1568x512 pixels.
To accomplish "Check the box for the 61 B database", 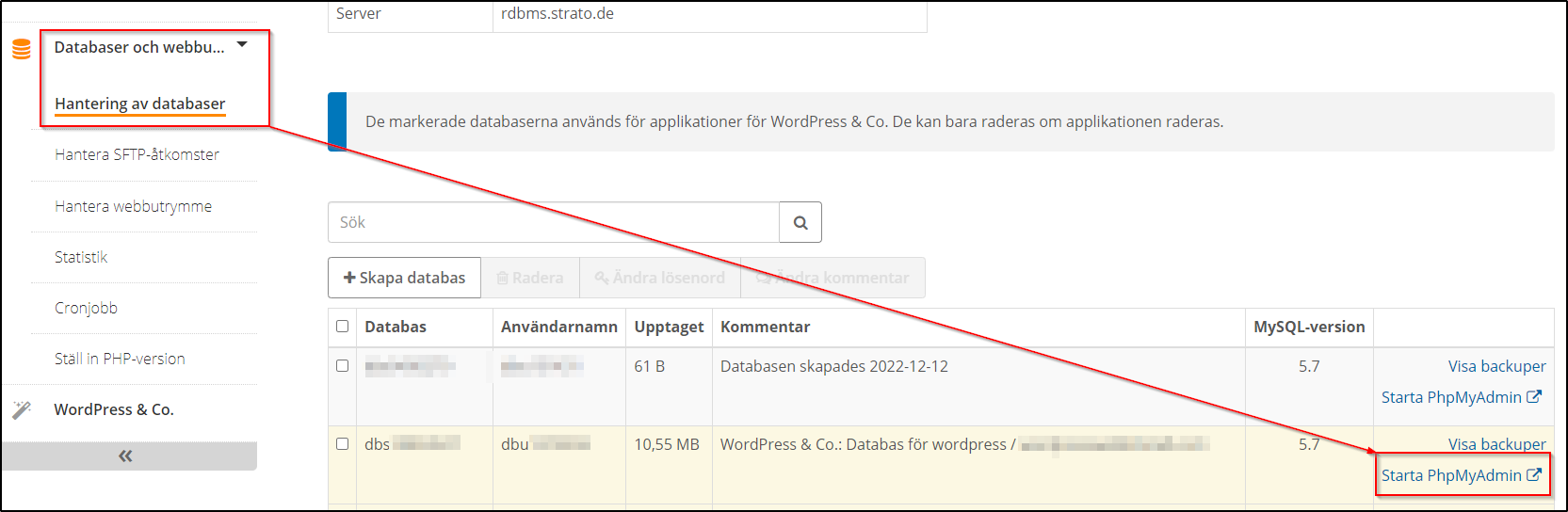I will pos(343,365).
